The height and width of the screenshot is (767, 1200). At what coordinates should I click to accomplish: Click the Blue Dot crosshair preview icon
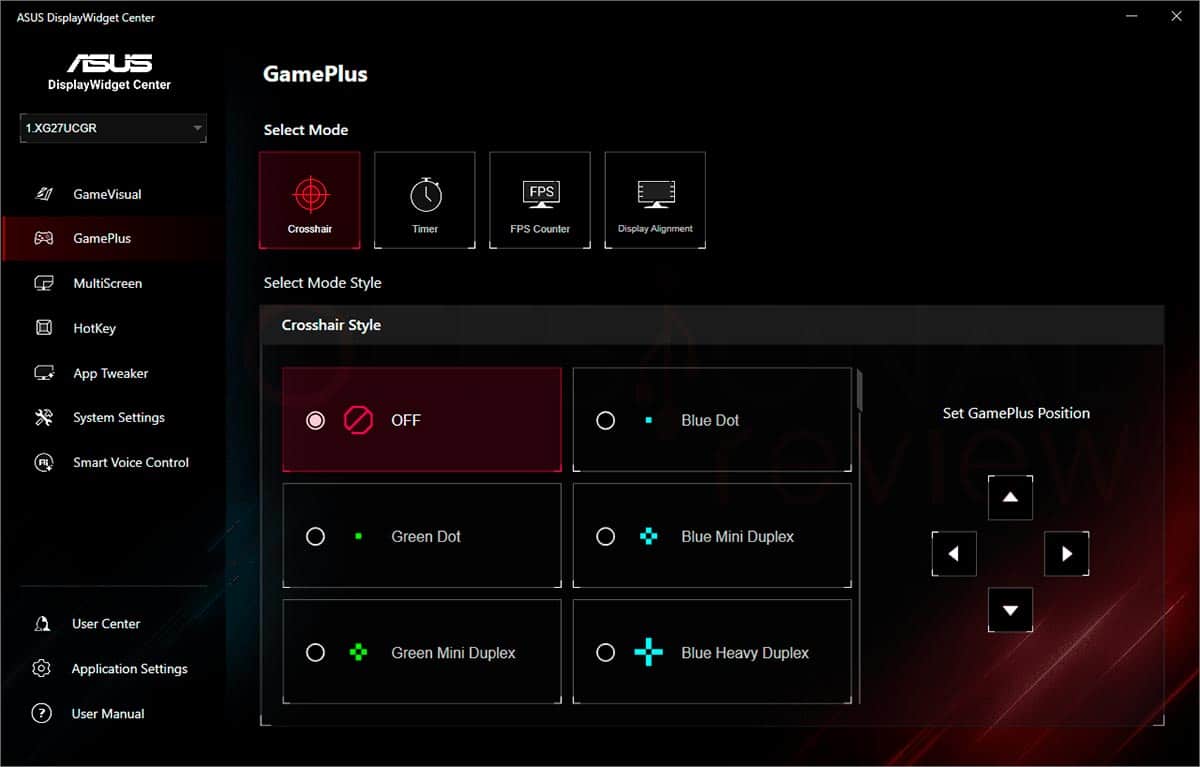pos(649,421)
